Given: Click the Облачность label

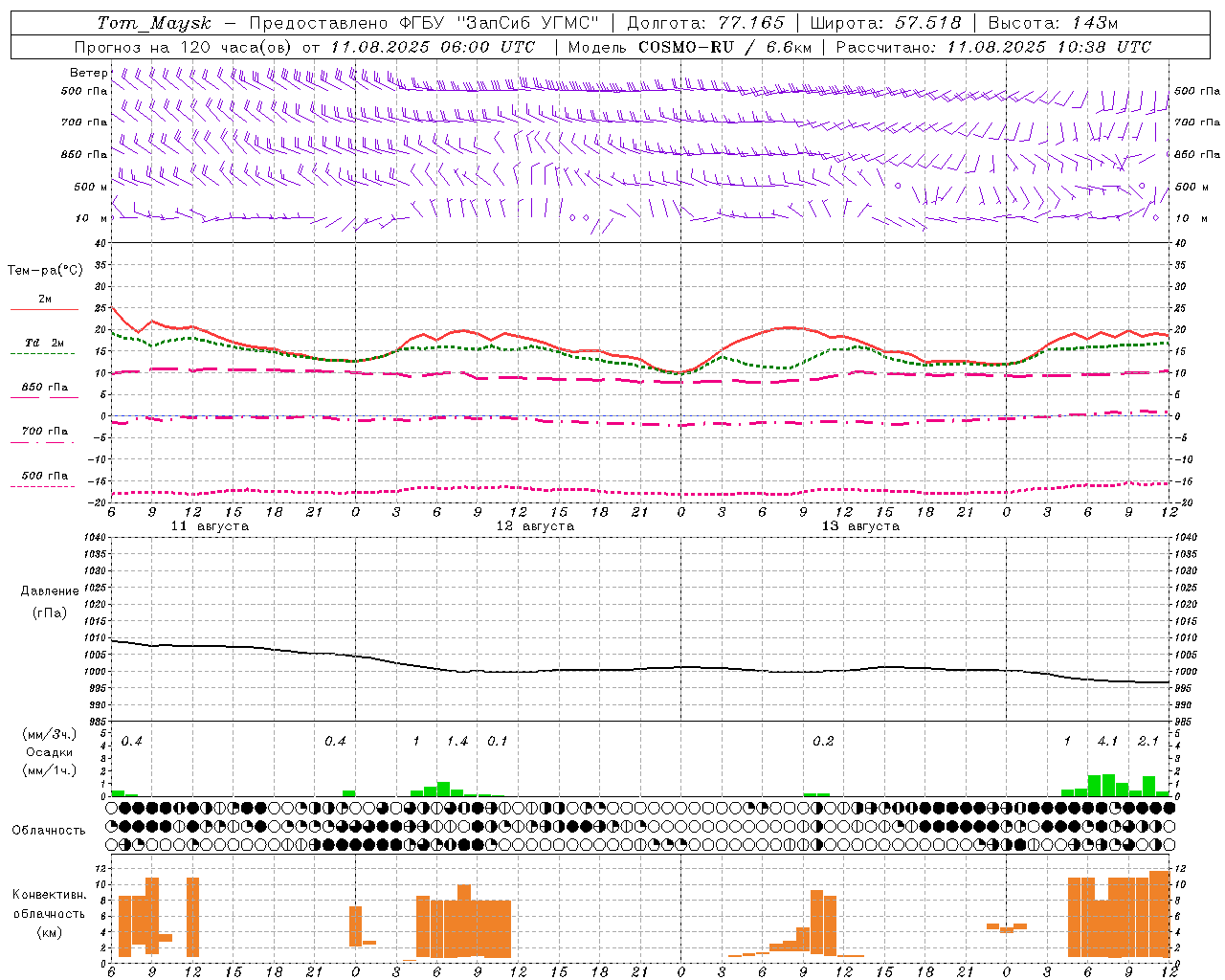Looking at the screenshot, I should coord(49,830).
